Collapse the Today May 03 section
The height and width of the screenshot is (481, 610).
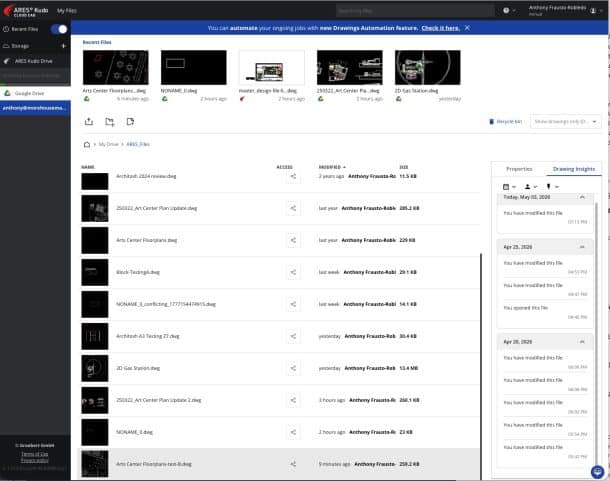(x=582, y=197)
